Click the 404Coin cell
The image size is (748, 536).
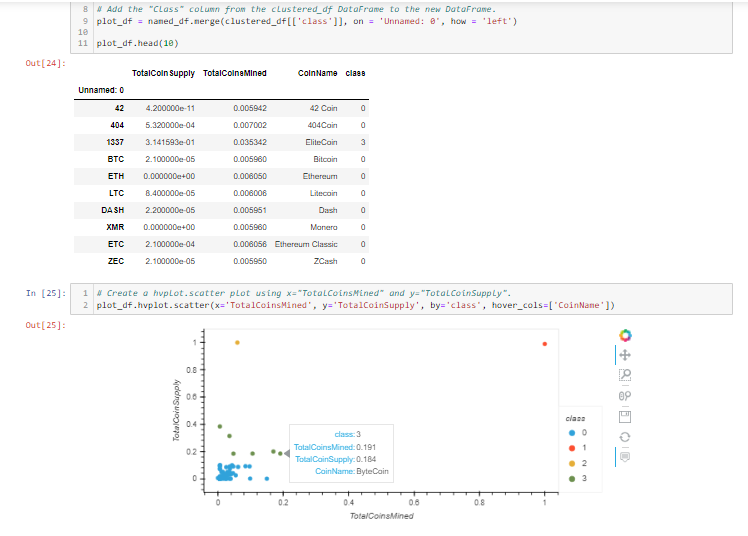click(322, 125)
